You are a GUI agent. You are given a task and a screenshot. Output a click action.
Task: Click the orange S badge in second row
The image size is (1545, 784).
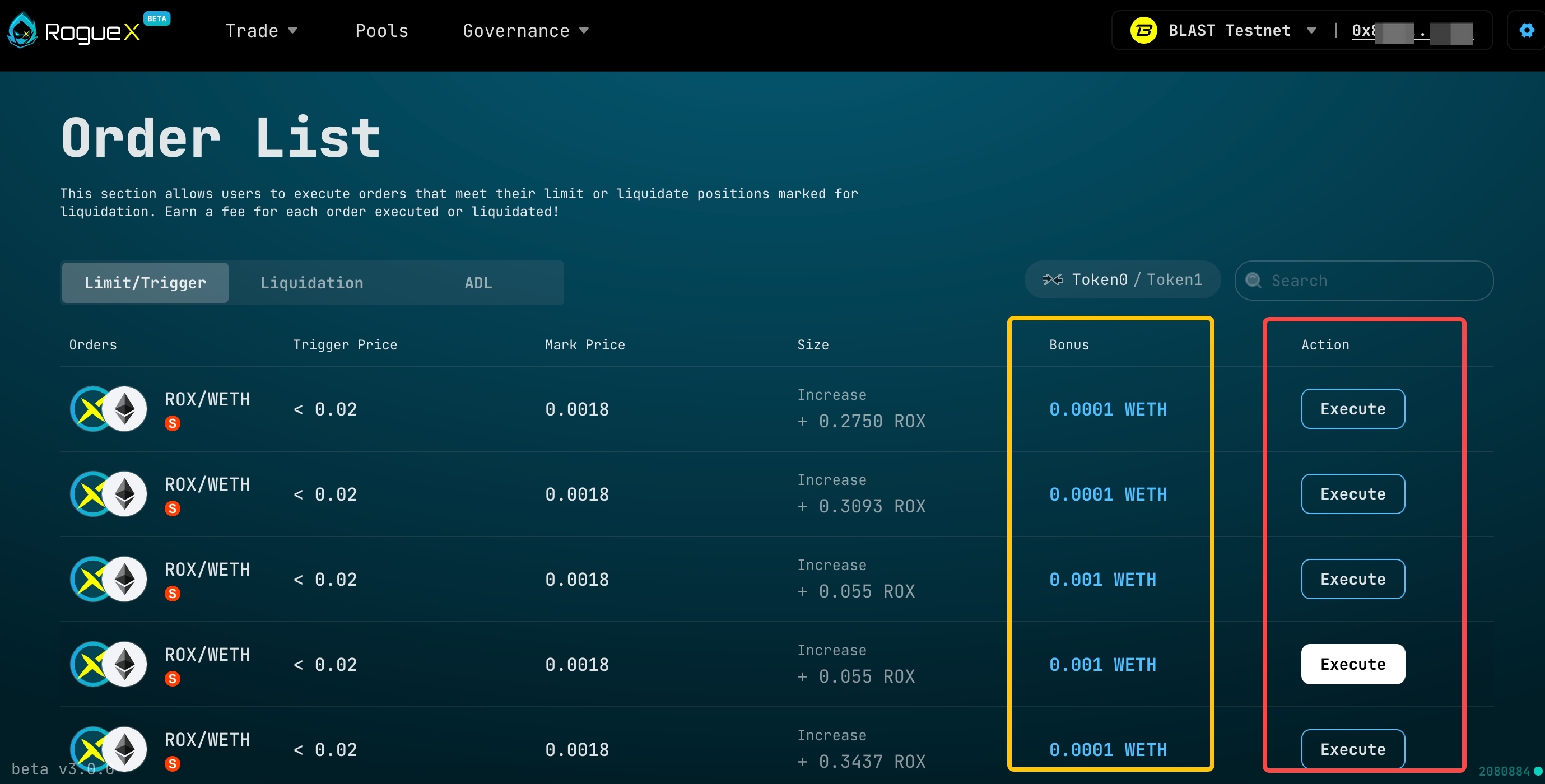[x=172, y=508]
